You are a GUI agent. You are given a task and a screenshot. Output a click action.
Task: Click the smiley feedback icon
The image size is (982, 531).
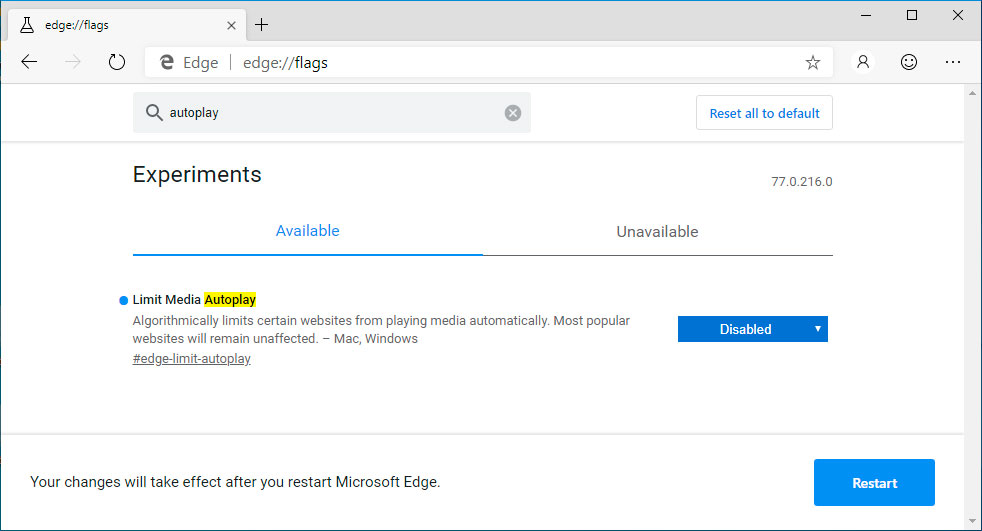(x=908, y=62)
